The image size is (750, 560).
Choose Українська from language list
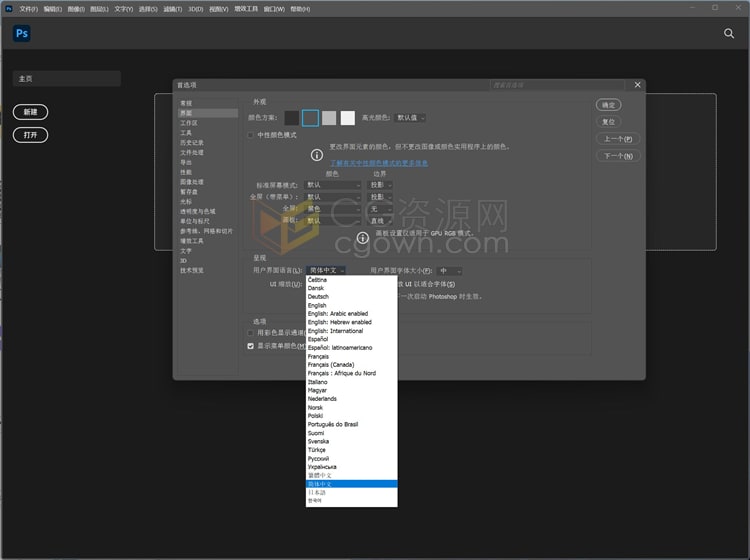click(x=352, y=467)
